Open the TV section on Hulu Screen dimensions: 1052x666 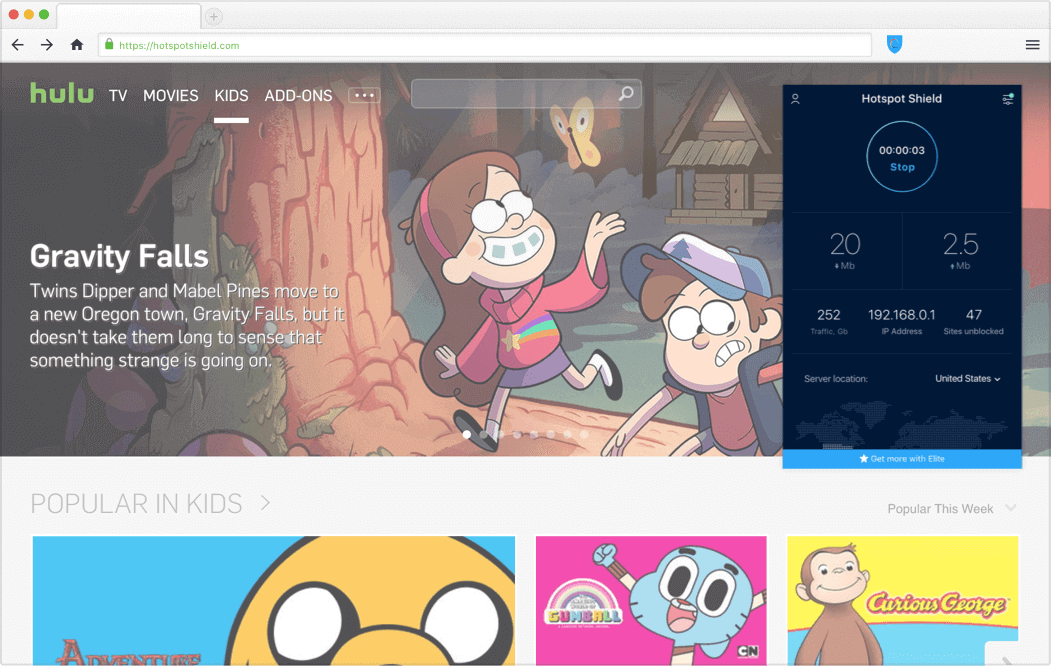tap(118, 96)
